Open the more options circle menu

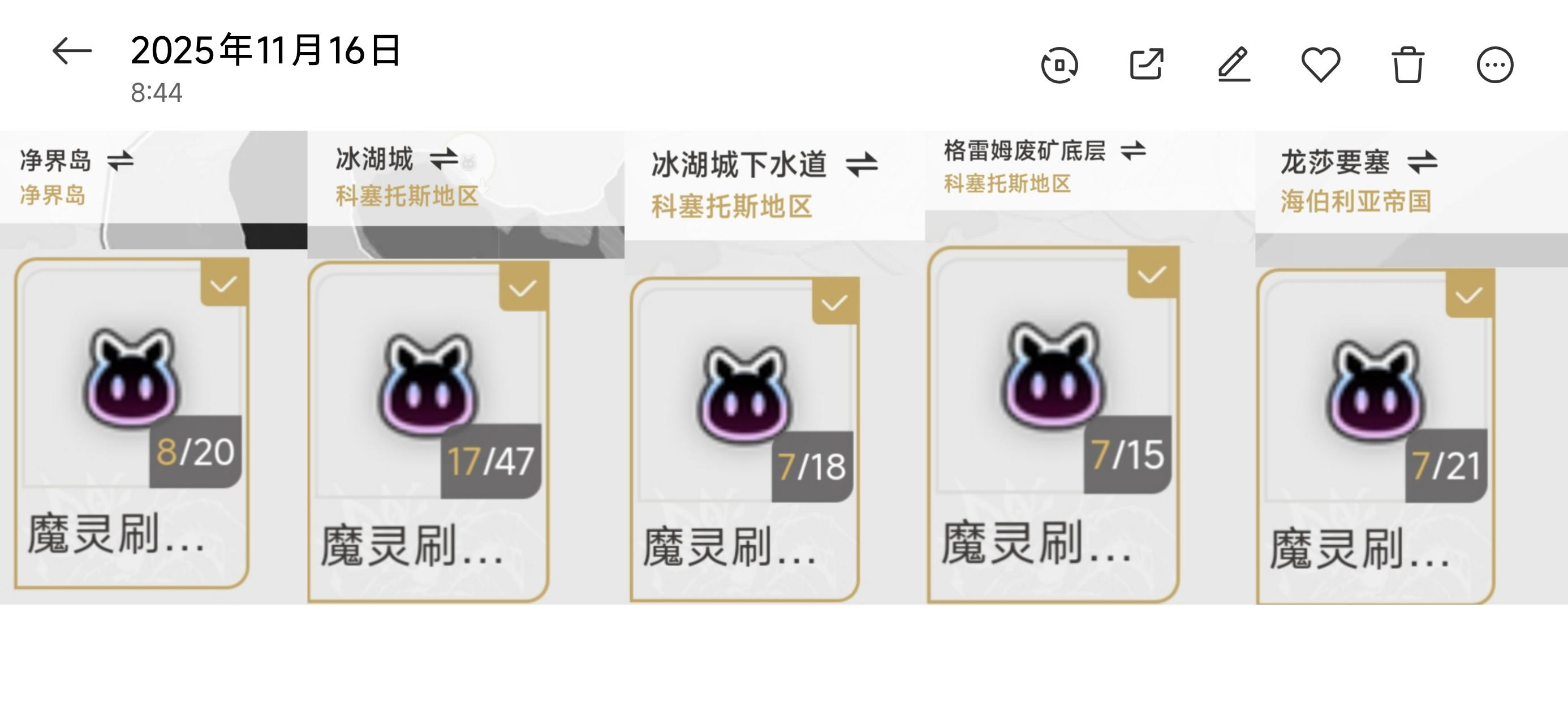coord(1495,64)
